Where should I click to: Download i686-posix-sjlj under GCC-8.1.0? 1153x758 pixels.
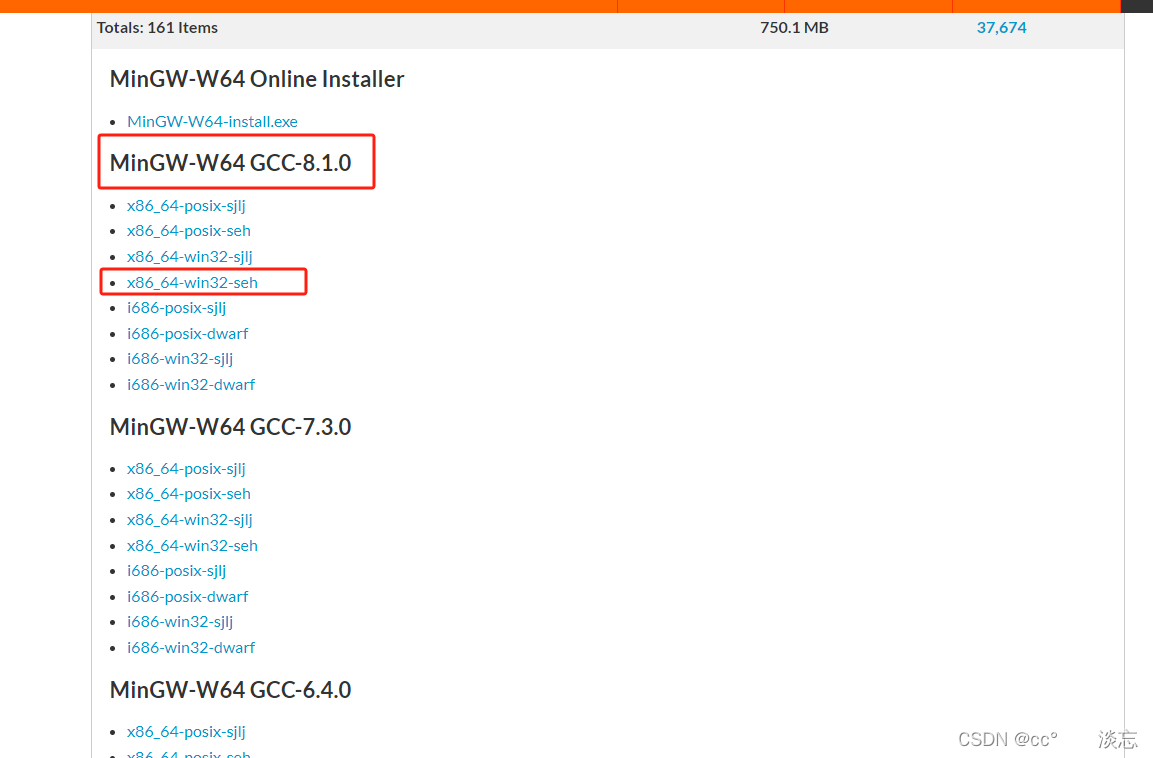[x=176, y=308]
